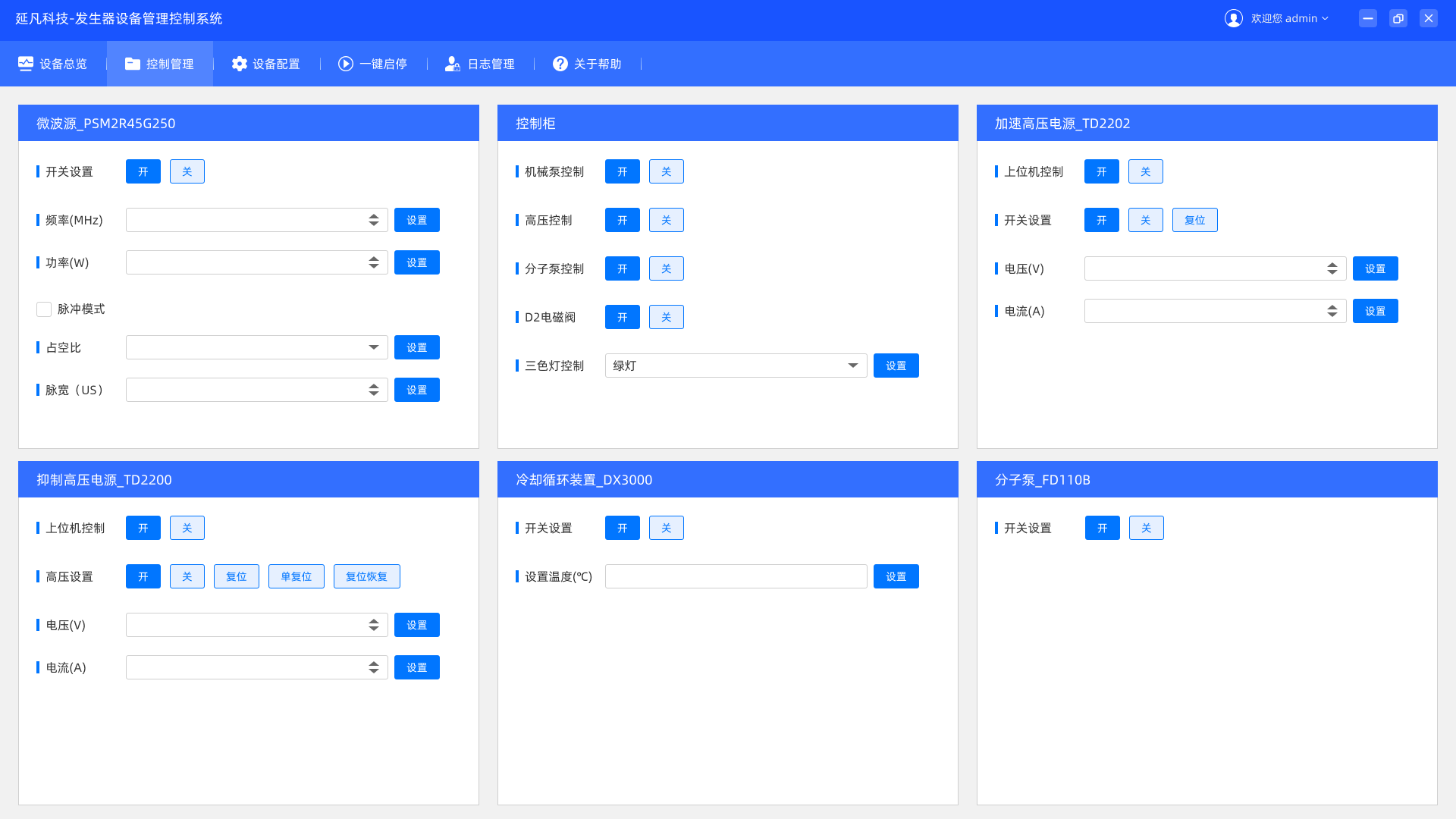Image resolution: width=1456 pixels, height=819 pixels.
Task: Click the 设置温度(℃) input field
Action: pyautogui.click(x=736, y=576)
